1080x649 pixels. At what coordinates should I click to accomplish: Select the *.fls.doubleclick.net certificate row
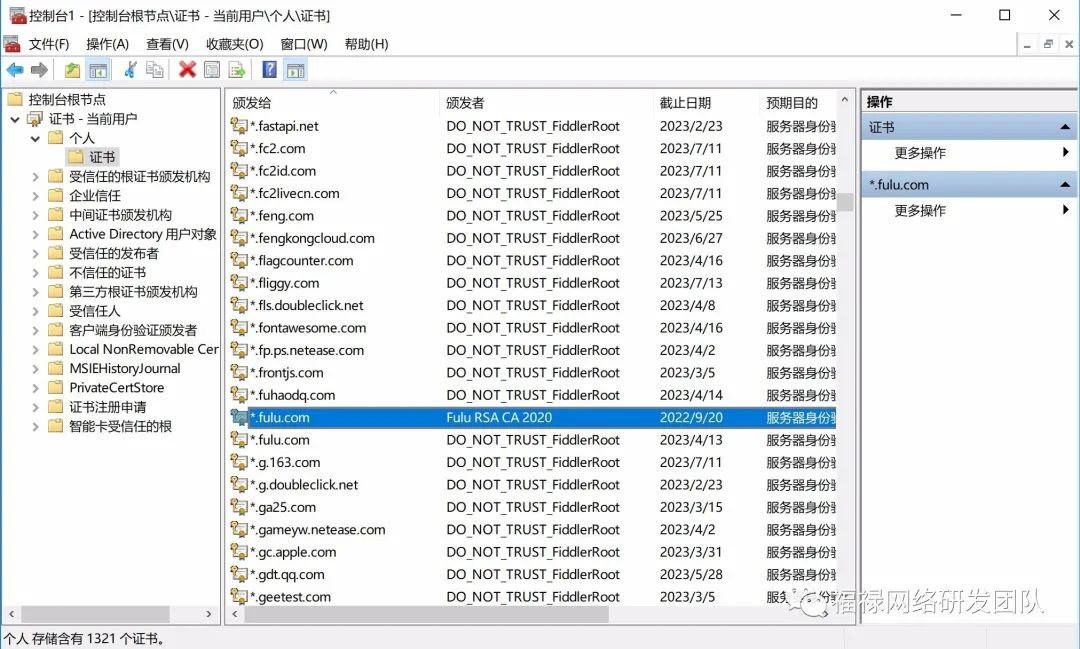tap(532, 305)
